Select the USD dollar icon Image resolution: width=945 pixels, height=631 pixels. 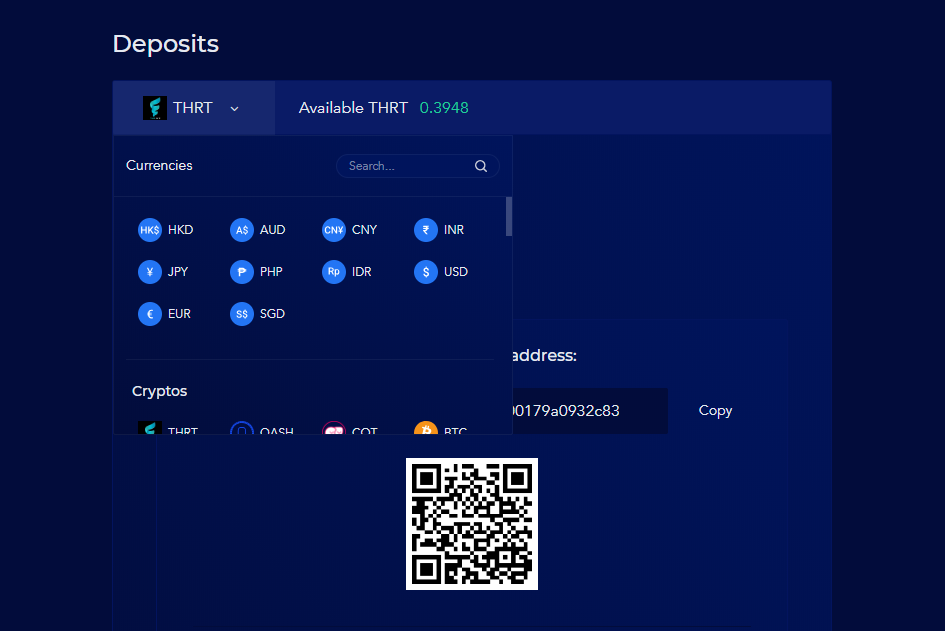pyautogui.click(x=425, y=272)
